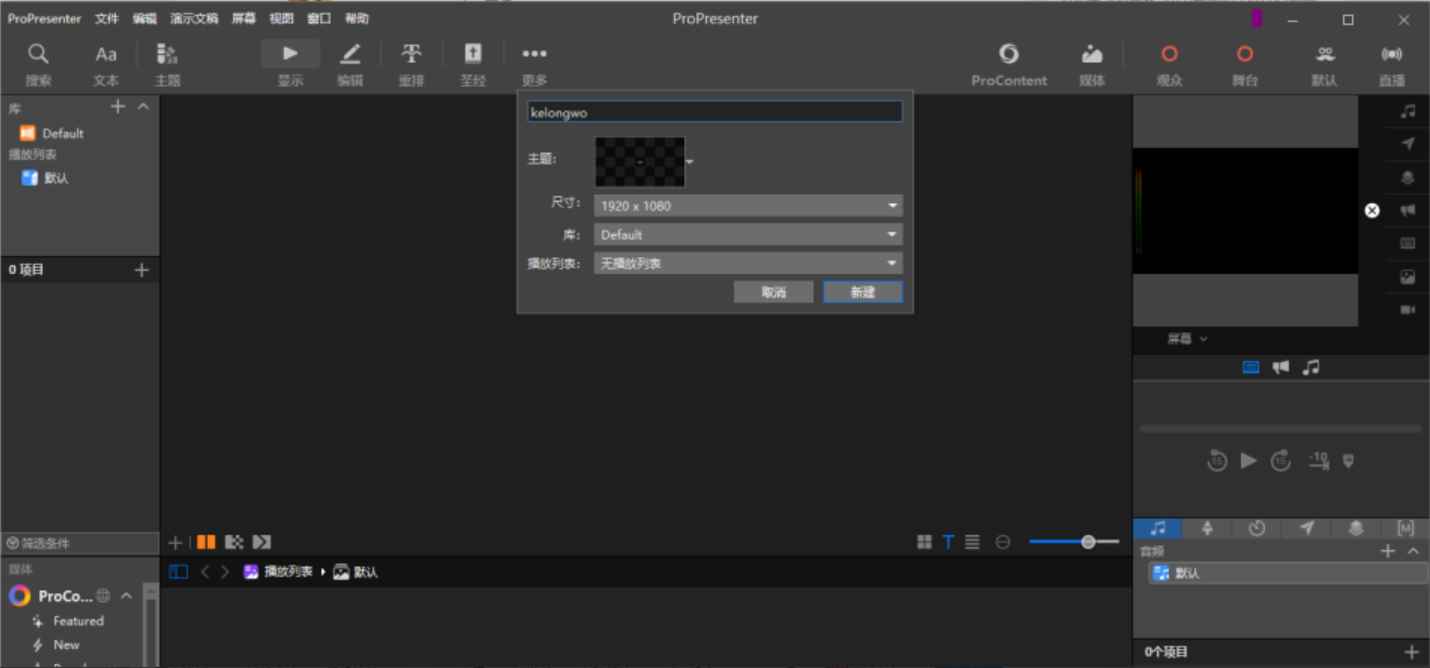This screenshot has width=1430, height=668.
Task: Click the kelongwo name input field
Action: pyautogui.click(x=713, y=111)
